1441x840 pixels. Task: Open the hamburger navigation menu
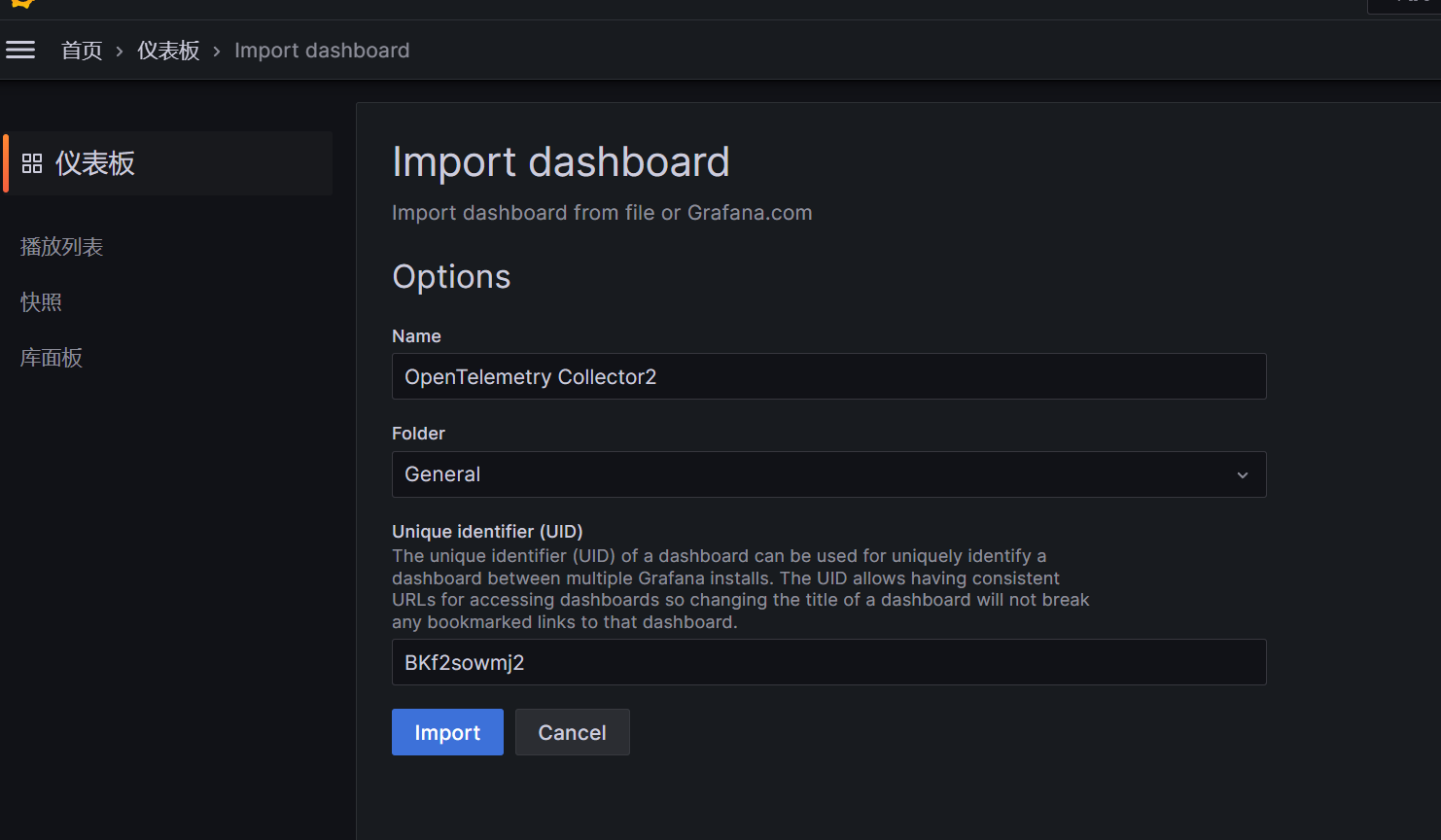pyautogui.click(x=20, y=50)
